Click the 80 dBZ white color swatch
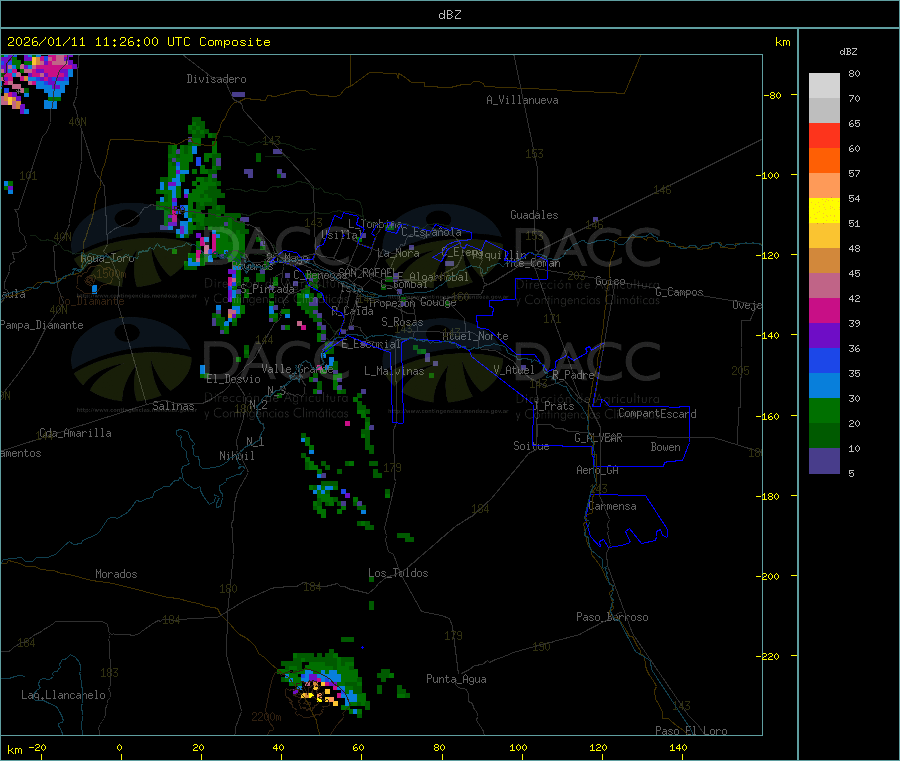 tap(824, 86)
